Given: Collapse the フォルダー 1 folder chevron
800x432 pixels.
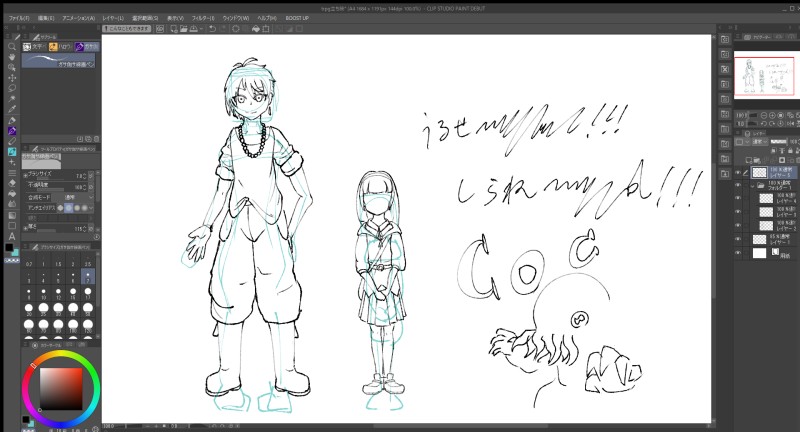Looking at the screenshot, I should (753, 186).
